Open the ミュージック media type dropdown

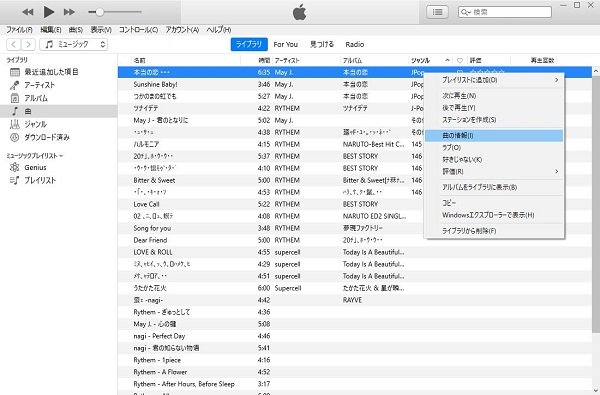73,44
